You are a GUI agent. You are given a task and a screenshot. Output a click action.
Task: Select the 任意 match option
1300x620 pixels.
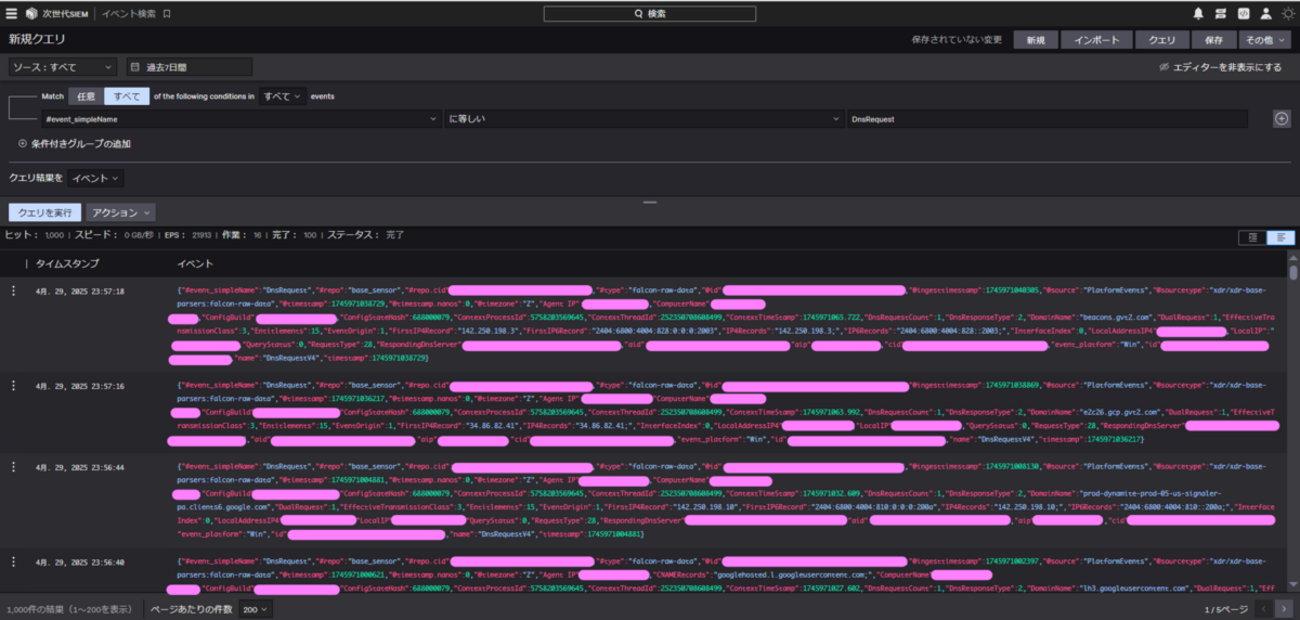click(86, 97)
